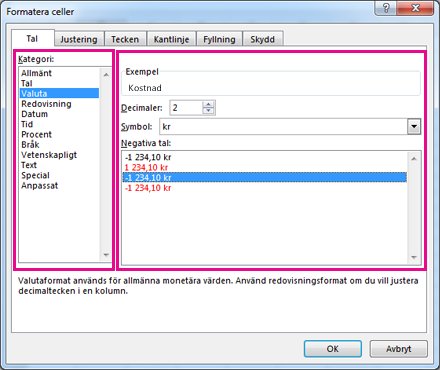Image resolution: width=440 pixels, height=370 pixels.
Task: Select the Tid category
Action: [x=59, y=124]
